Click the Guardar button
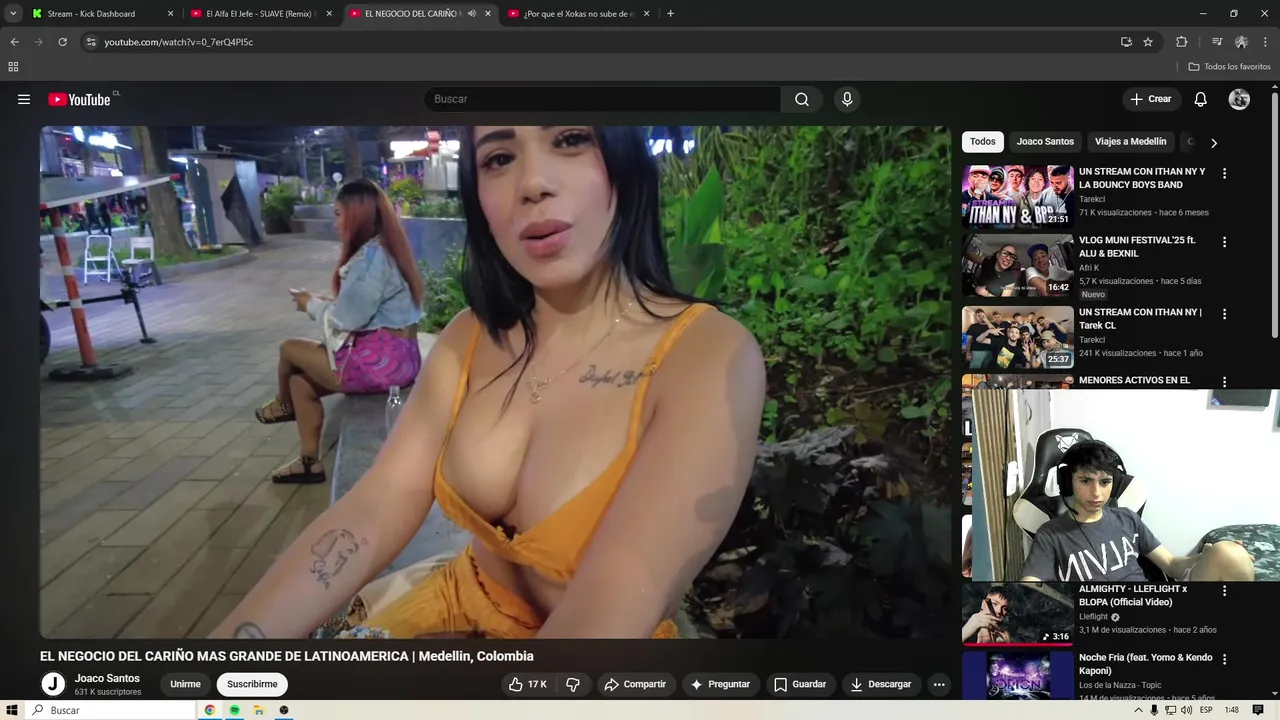 click(800, 684)
